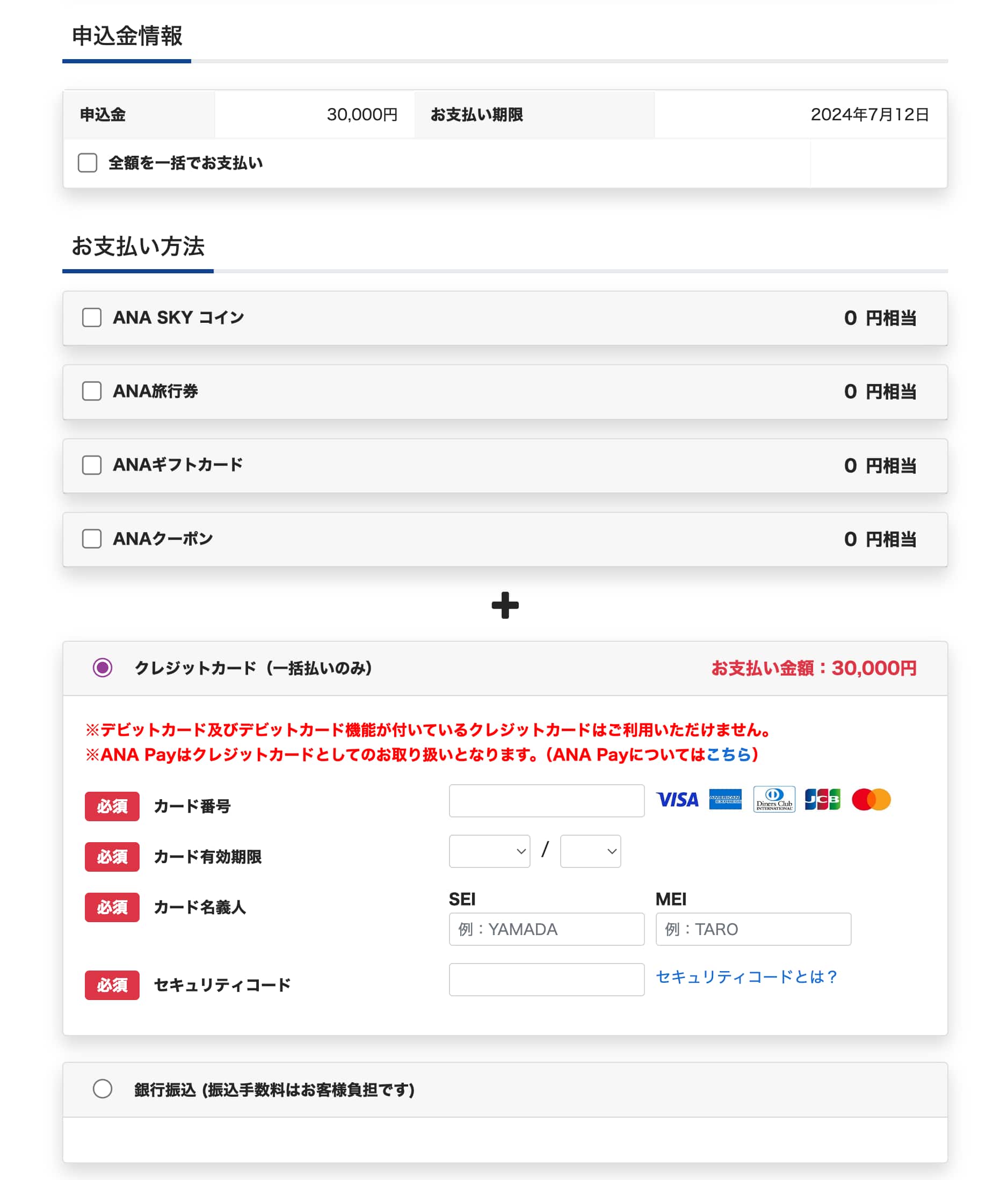The width and height of the screenshot is (1008, 1180).
Task: Check the 全額を一括でお支払い checkbox
Action: point(88,163)
